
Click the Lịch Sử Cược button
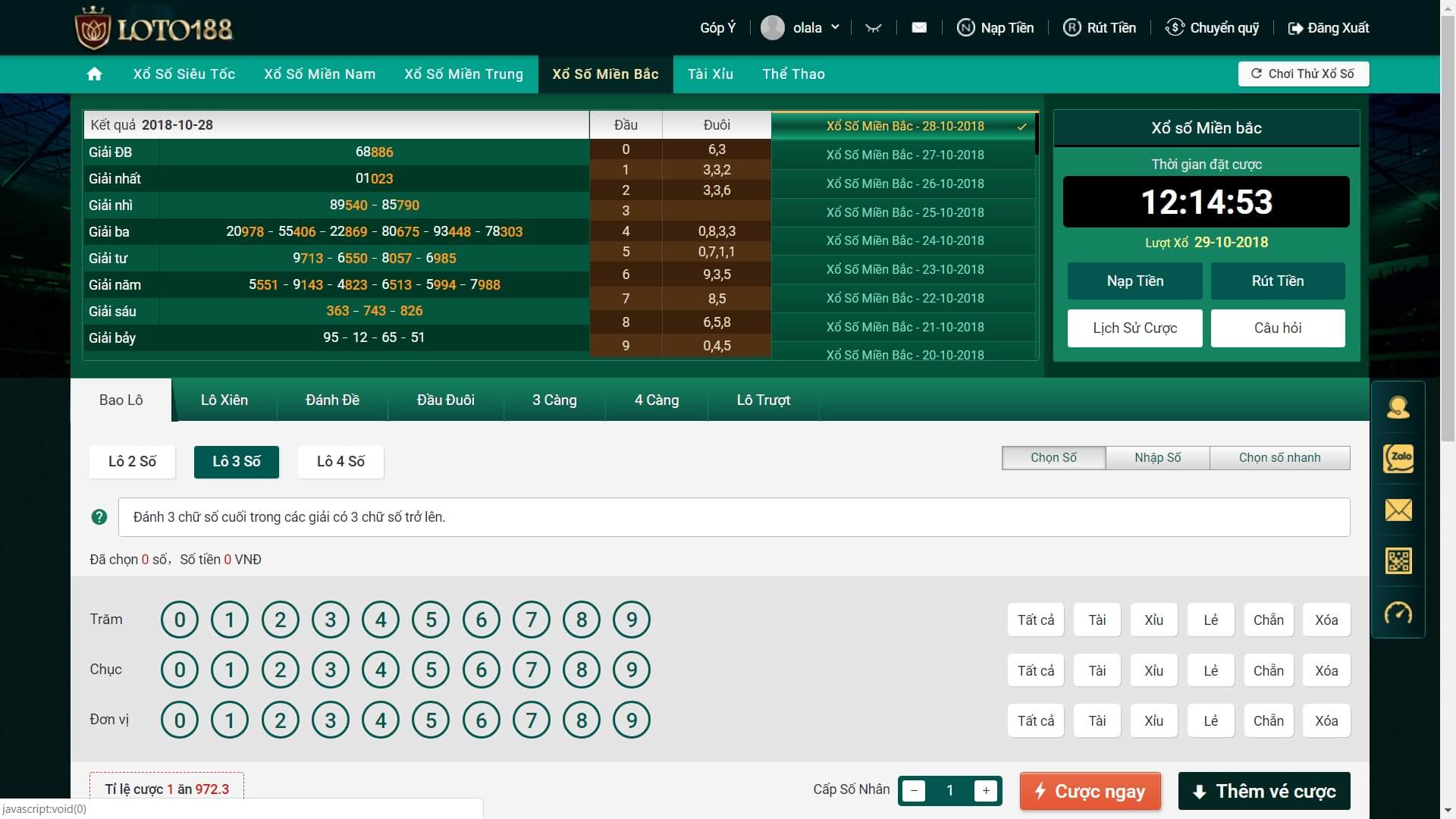(1134, 328)
